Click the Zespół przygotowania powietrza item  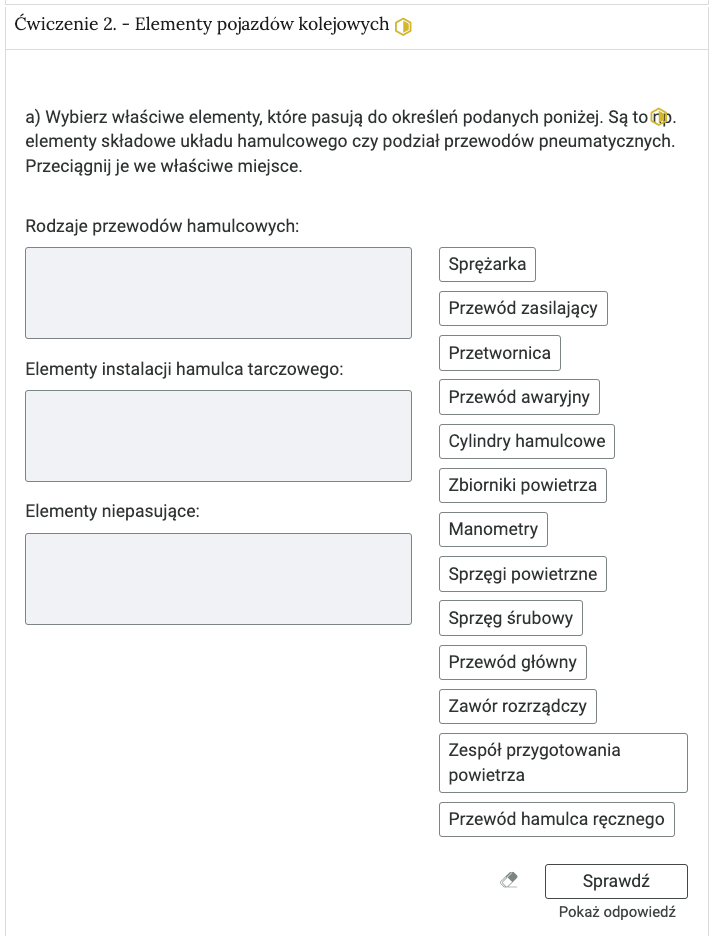coord(563,763)
